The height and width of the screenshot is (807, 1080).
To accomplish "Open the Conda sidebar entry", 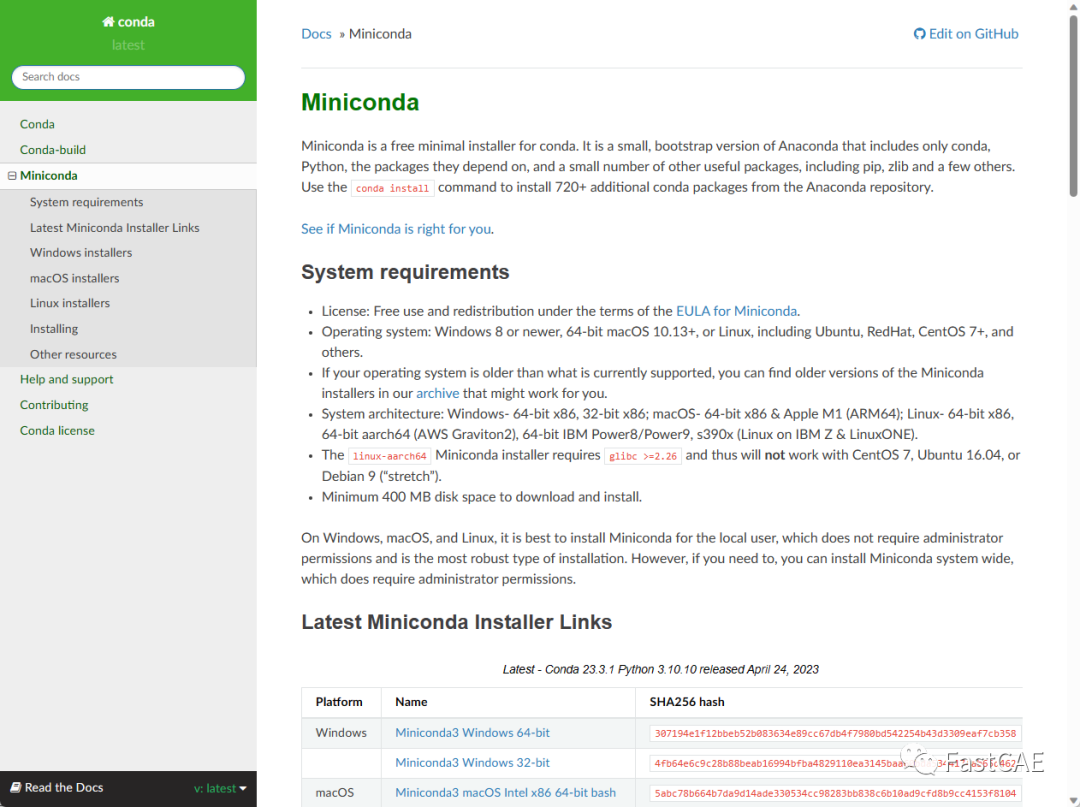I will click(37, 125).
